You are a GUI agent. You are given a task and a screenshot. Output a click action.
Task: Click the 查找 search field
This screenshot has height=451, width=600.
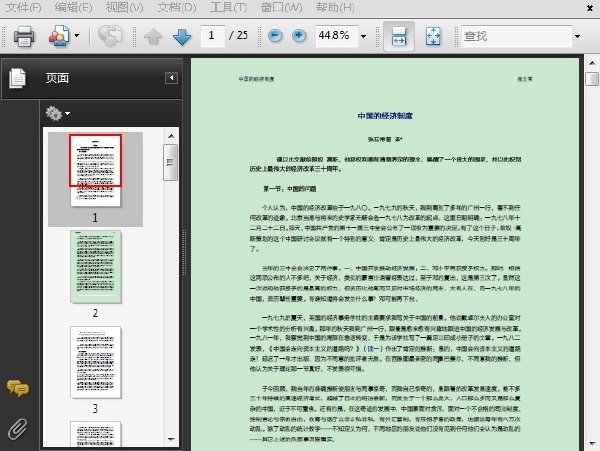tap(517, 36)
